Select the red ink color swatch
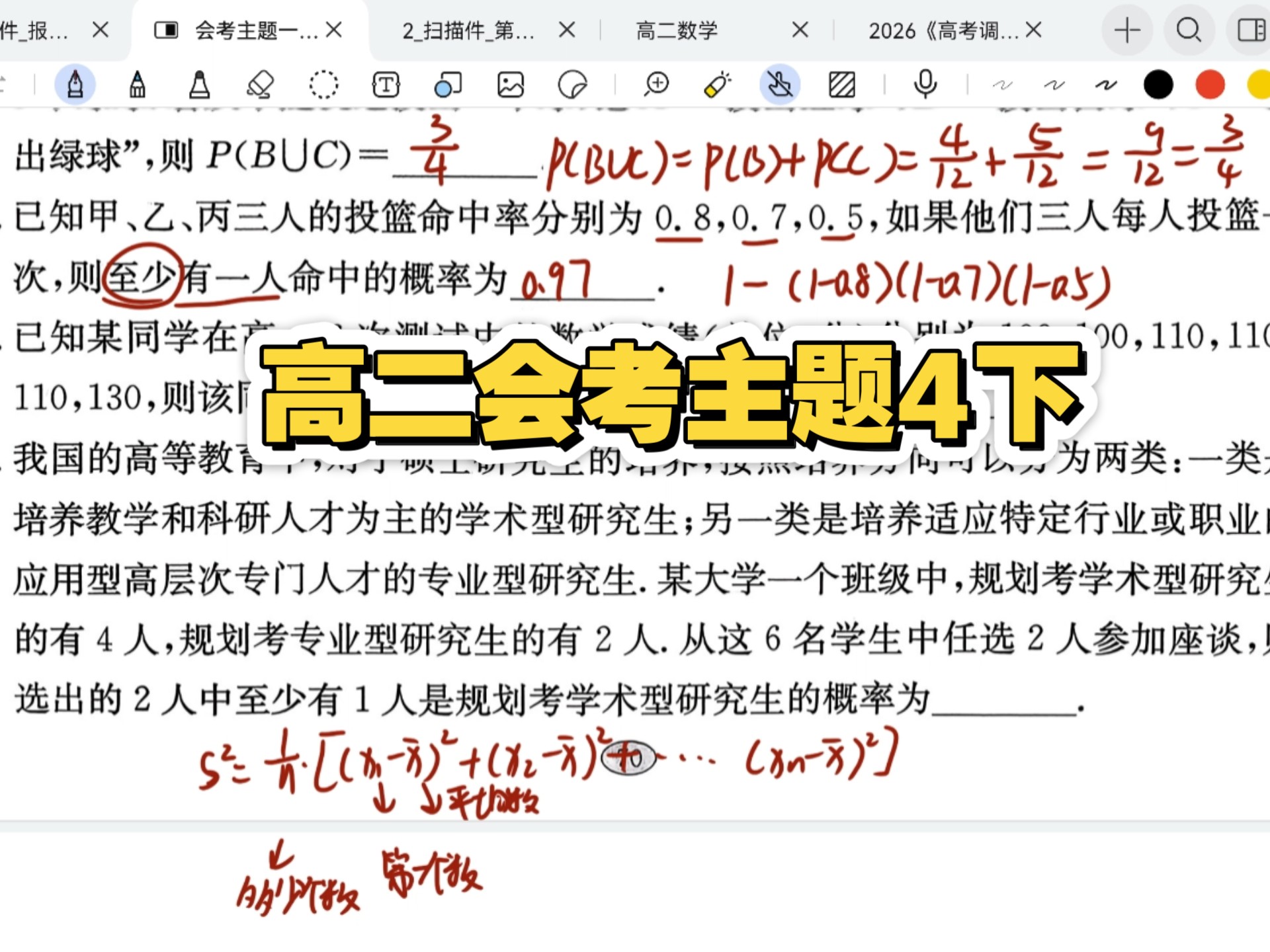 [x=1209, y=85]
